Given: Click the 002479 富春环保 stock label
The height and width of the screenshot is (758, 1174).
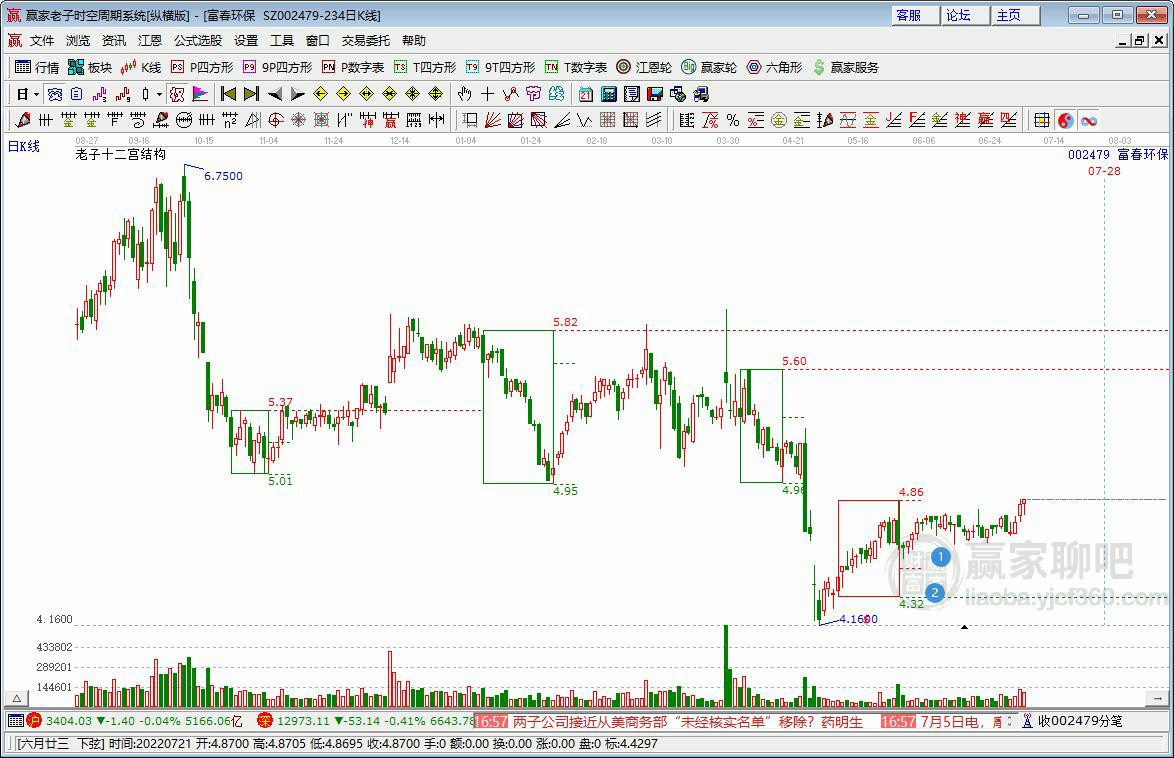Looking at the screenshot, I should (1118, 154).
